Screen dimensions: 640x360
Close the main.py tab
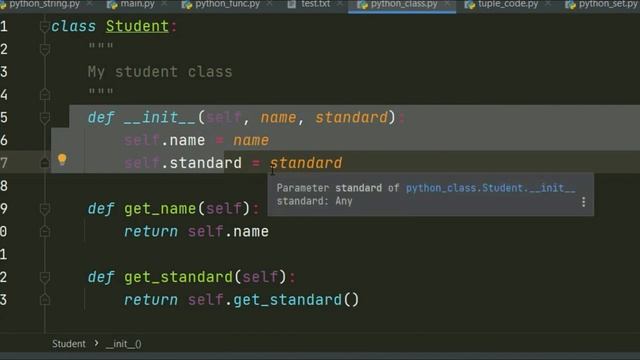[x=164, y=4]
